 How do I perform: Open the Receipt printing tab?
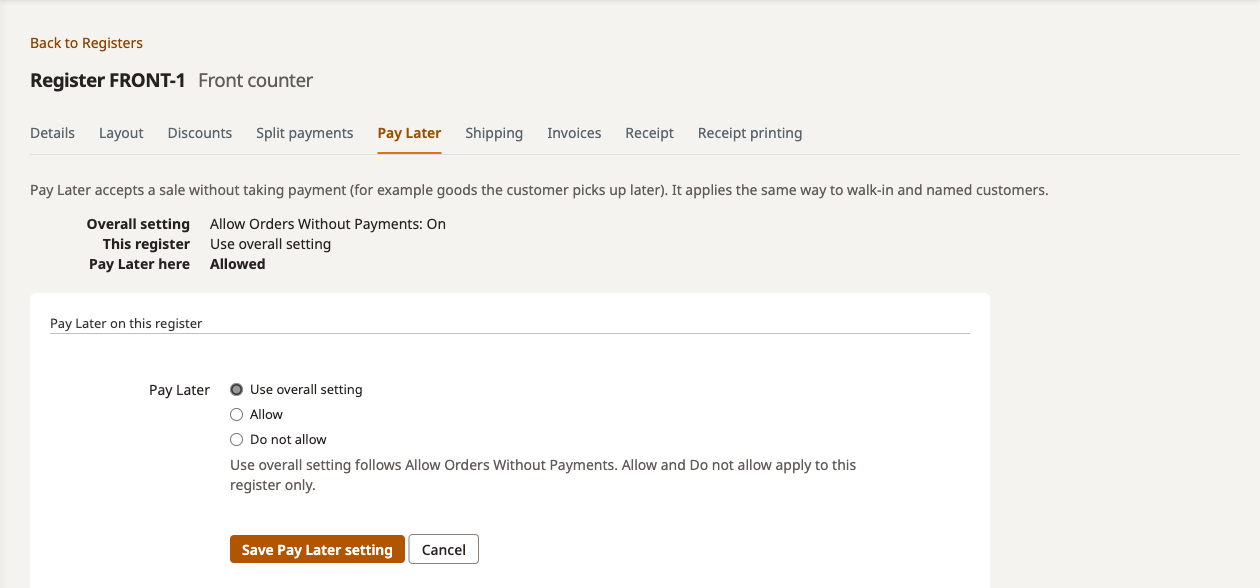click(750, 133)
